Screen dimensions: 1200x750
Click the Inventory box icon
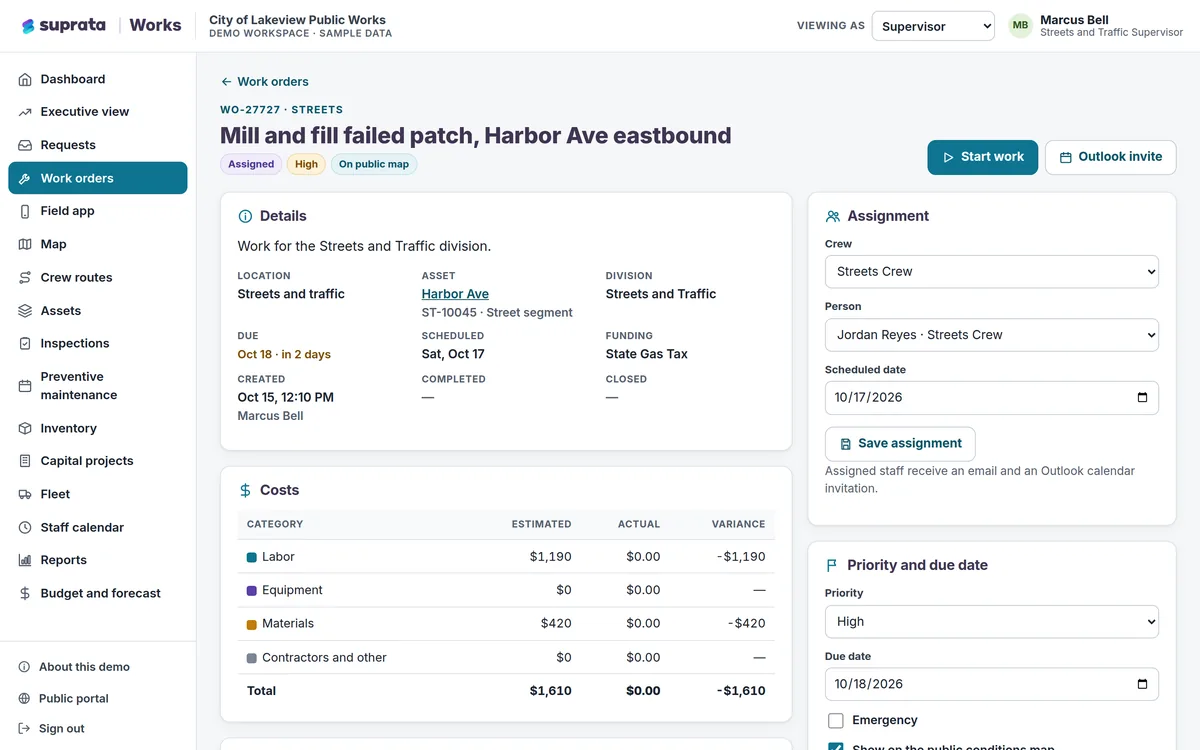pos(25,428)
